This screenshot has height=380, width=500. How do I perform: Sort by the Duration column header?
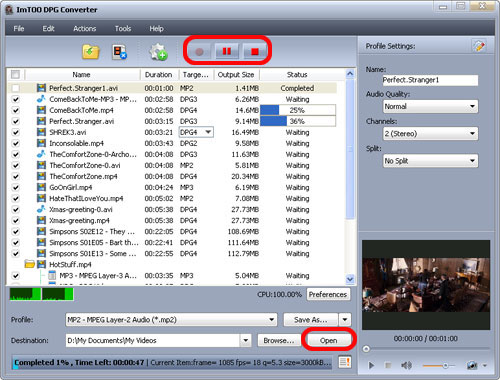pyautogui.click(x=159, y=75)
